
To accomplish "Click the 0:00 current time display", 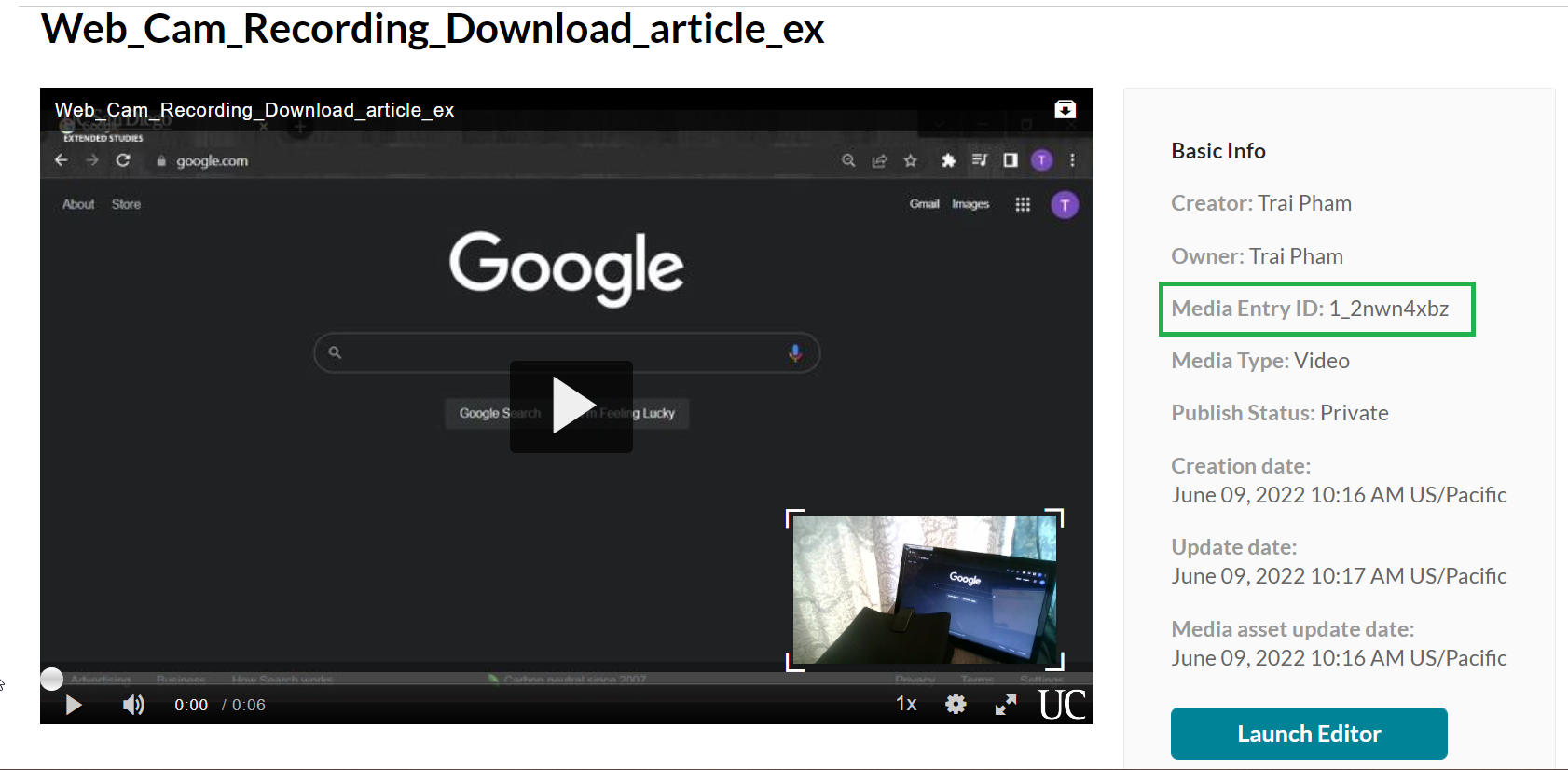I will [x=191, y=705].
